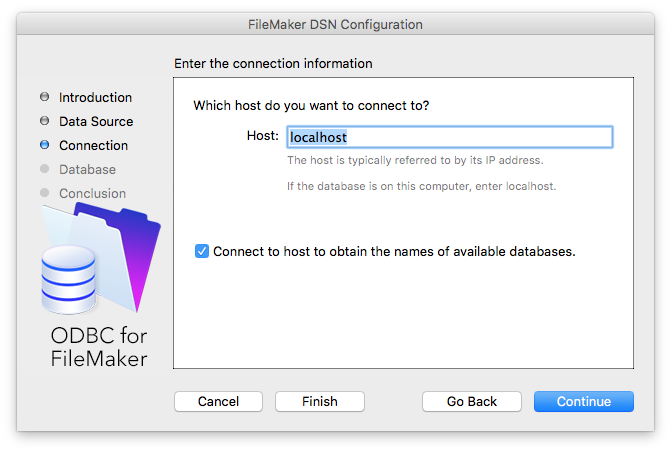Select the Database step label
Screen dimensions: 671x452
[87, 169]
